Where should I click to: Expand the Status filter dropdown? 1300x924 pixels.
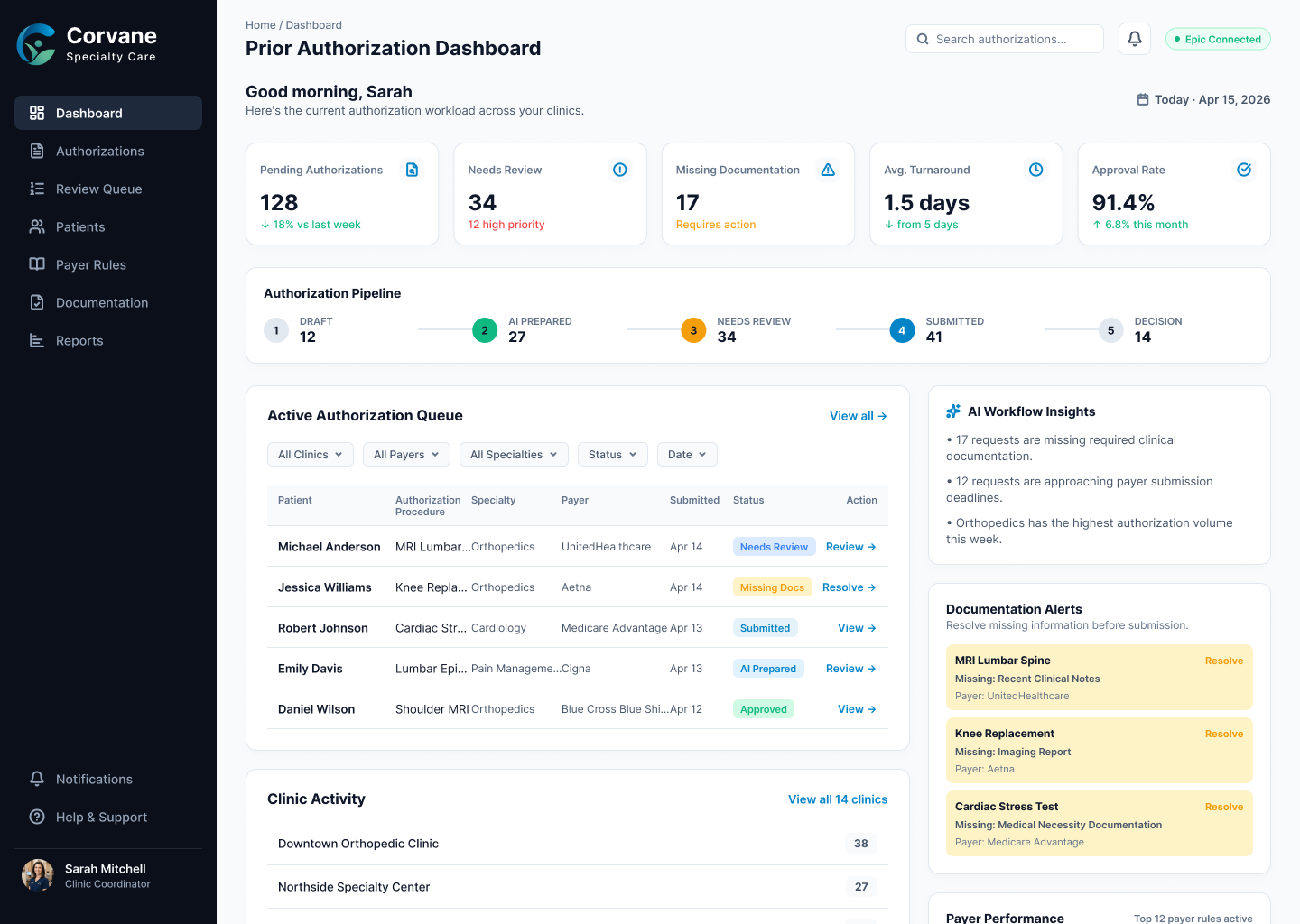(x=613, y=455)
